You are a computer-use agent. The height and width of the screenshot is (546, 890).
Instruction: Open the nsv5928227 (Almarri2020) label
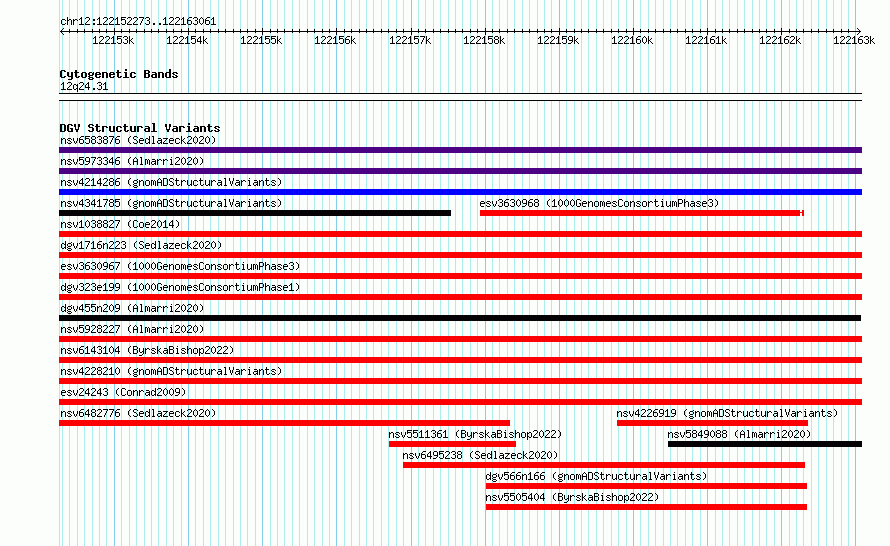132,329
